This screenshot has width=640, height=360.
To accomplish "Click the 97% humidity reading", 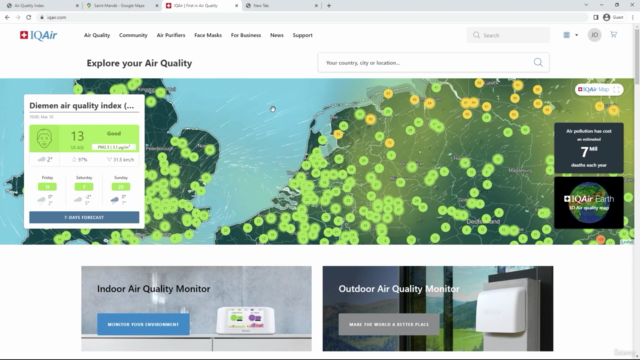I will point(80,160).
